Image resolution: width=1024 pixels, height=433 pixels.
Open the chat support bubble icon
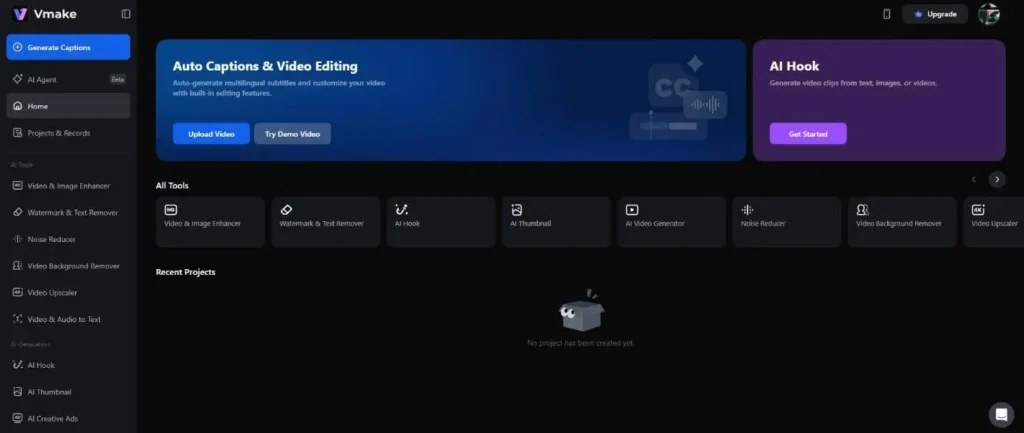(1000, 414)
